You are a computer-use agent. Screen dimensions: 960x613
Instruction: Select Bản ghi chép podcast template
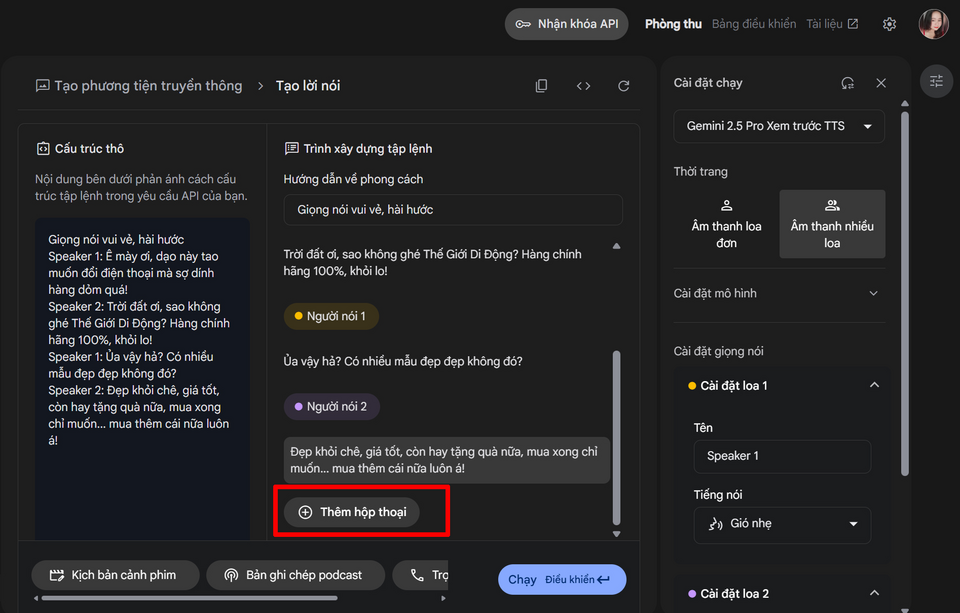[295, 575]
